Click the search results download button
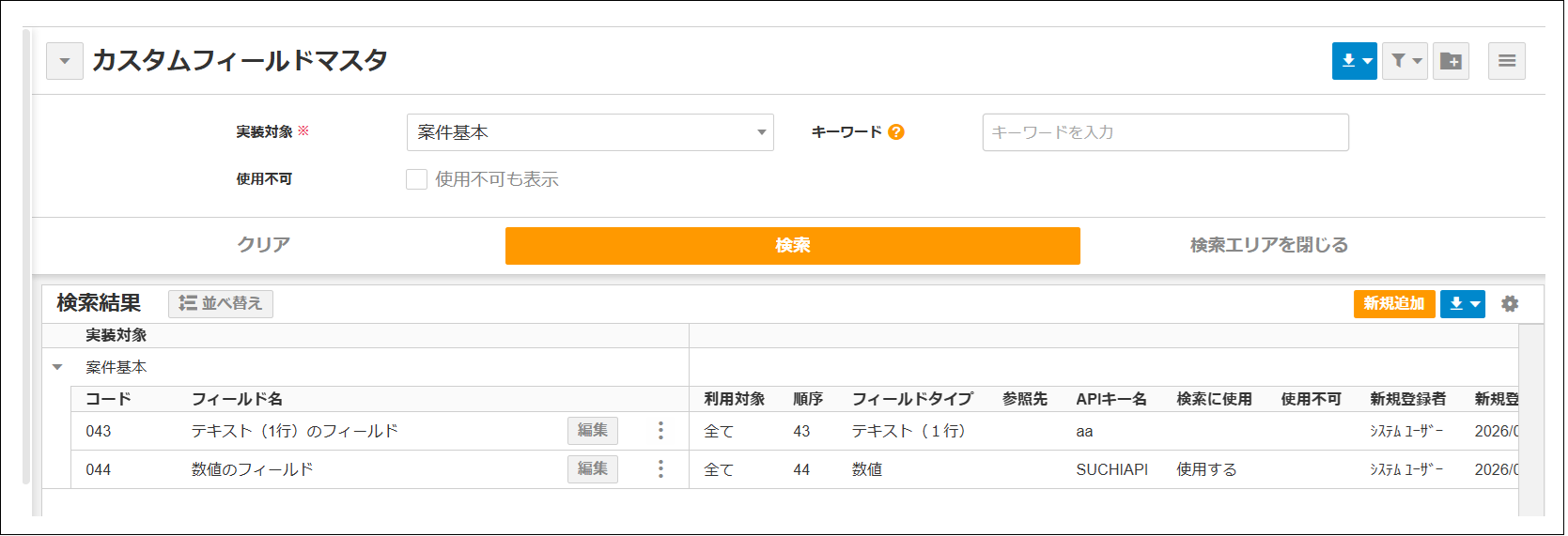The image size is (1568, 536). point(1462,304)
